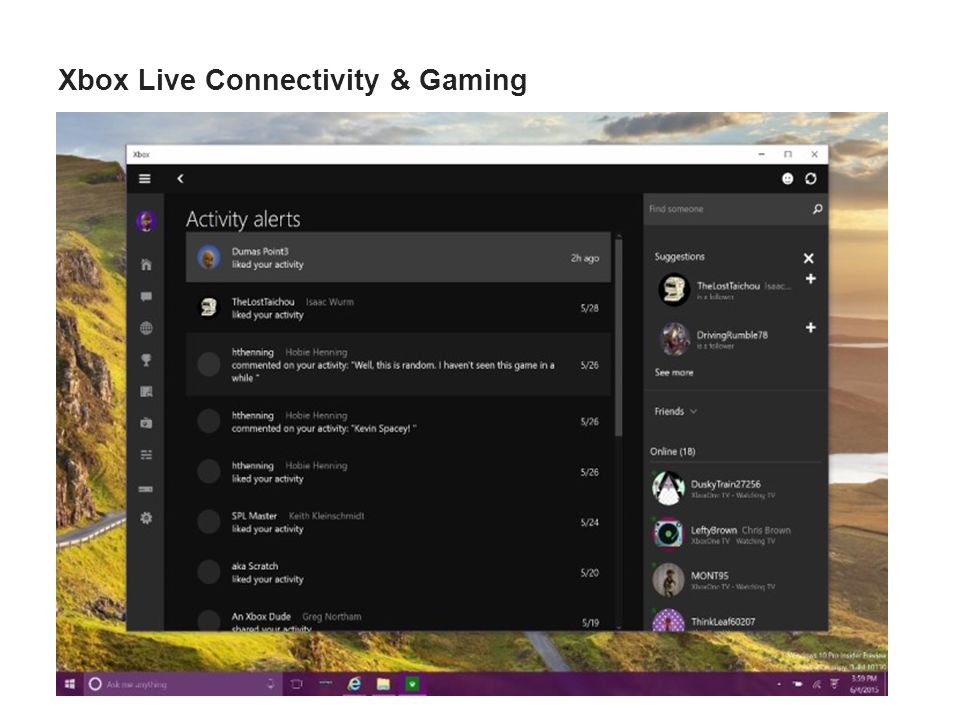Open the globe Activity alerts icon

tap(146, 328)
